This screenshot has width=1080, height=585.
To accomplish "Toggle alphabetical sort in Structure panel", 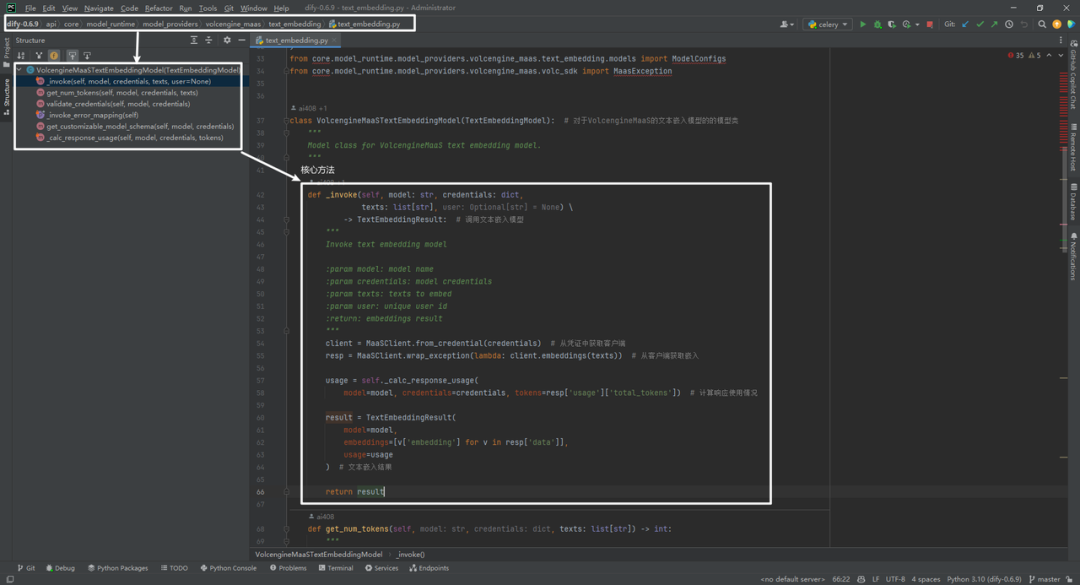I will (x=21, y=55).
